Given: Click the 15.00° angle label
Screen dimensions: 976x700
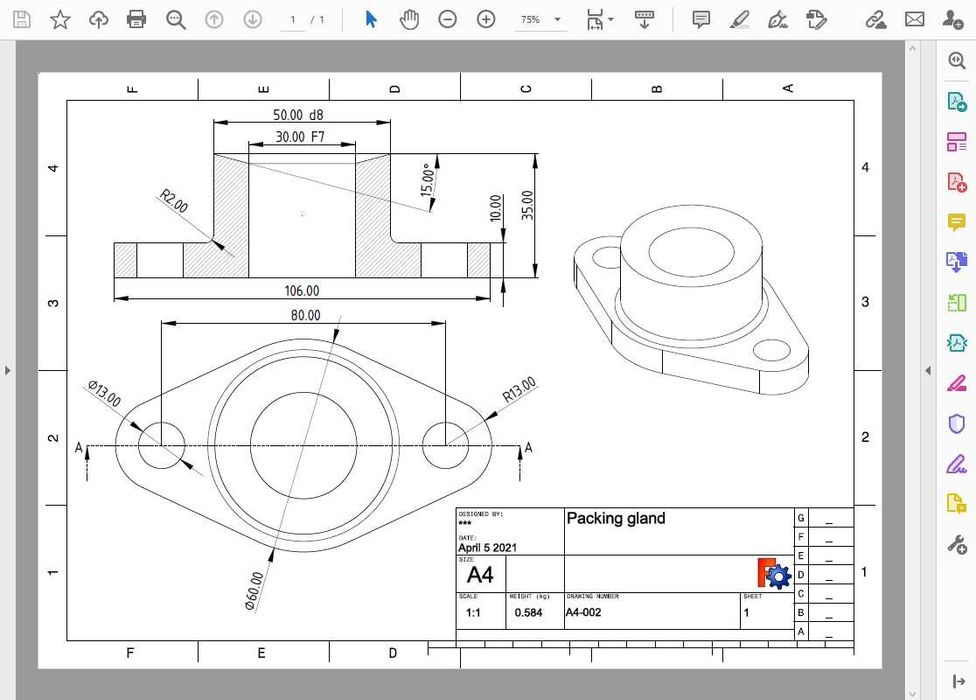Looking at the screenshot, I should (428, 180).
